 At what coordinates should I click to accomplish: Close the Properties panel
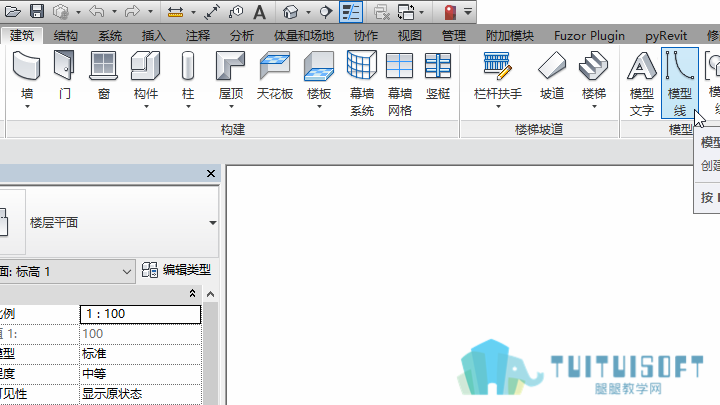211,174
